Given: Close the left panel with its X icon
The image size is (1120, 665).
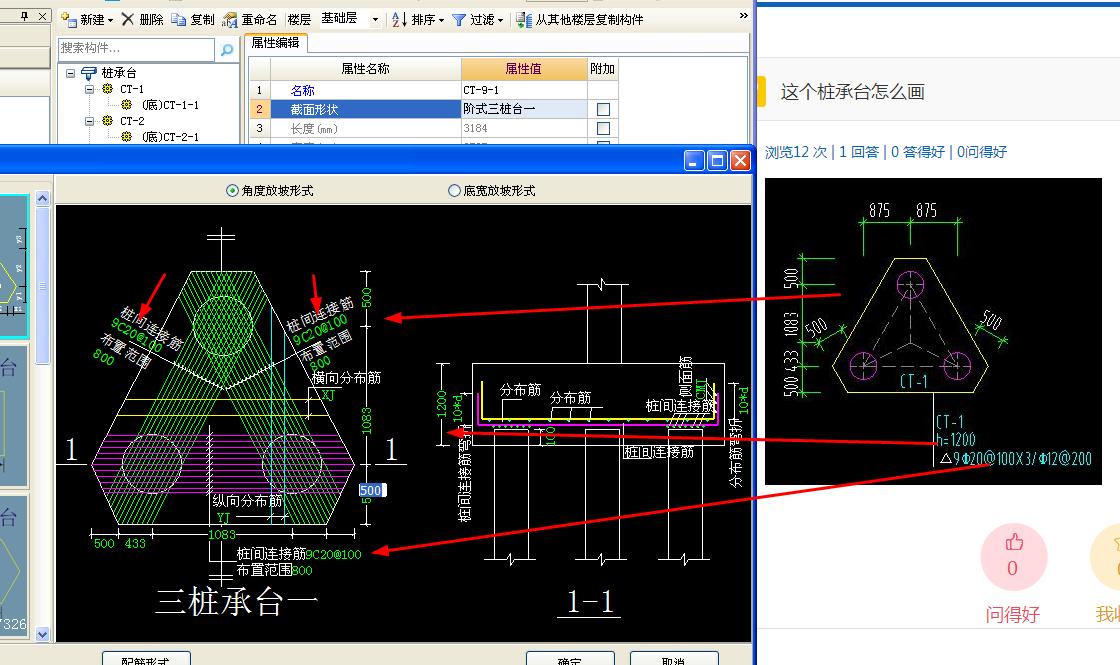Looking at the screenshot, I should 42,16.
